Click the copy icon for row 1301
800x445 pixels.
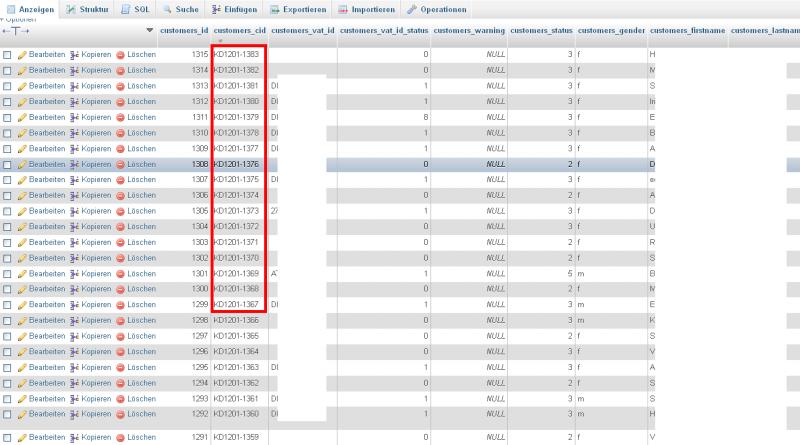(x=74, y=273)
